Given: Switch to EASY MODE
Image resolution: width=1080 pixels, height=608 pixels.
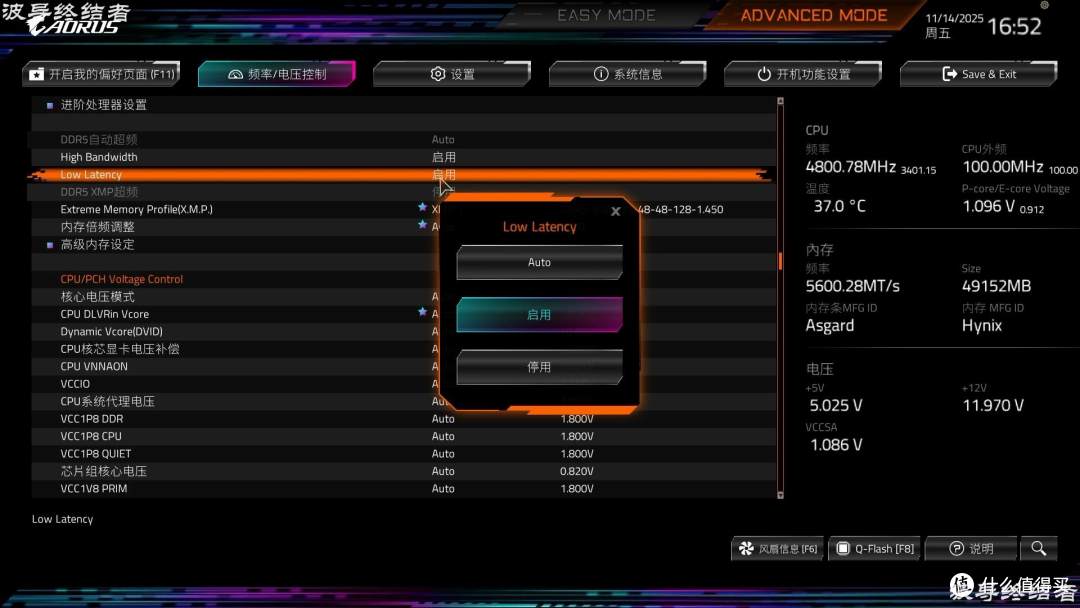Looking at the screenshot, I should [x=606, y=15].
